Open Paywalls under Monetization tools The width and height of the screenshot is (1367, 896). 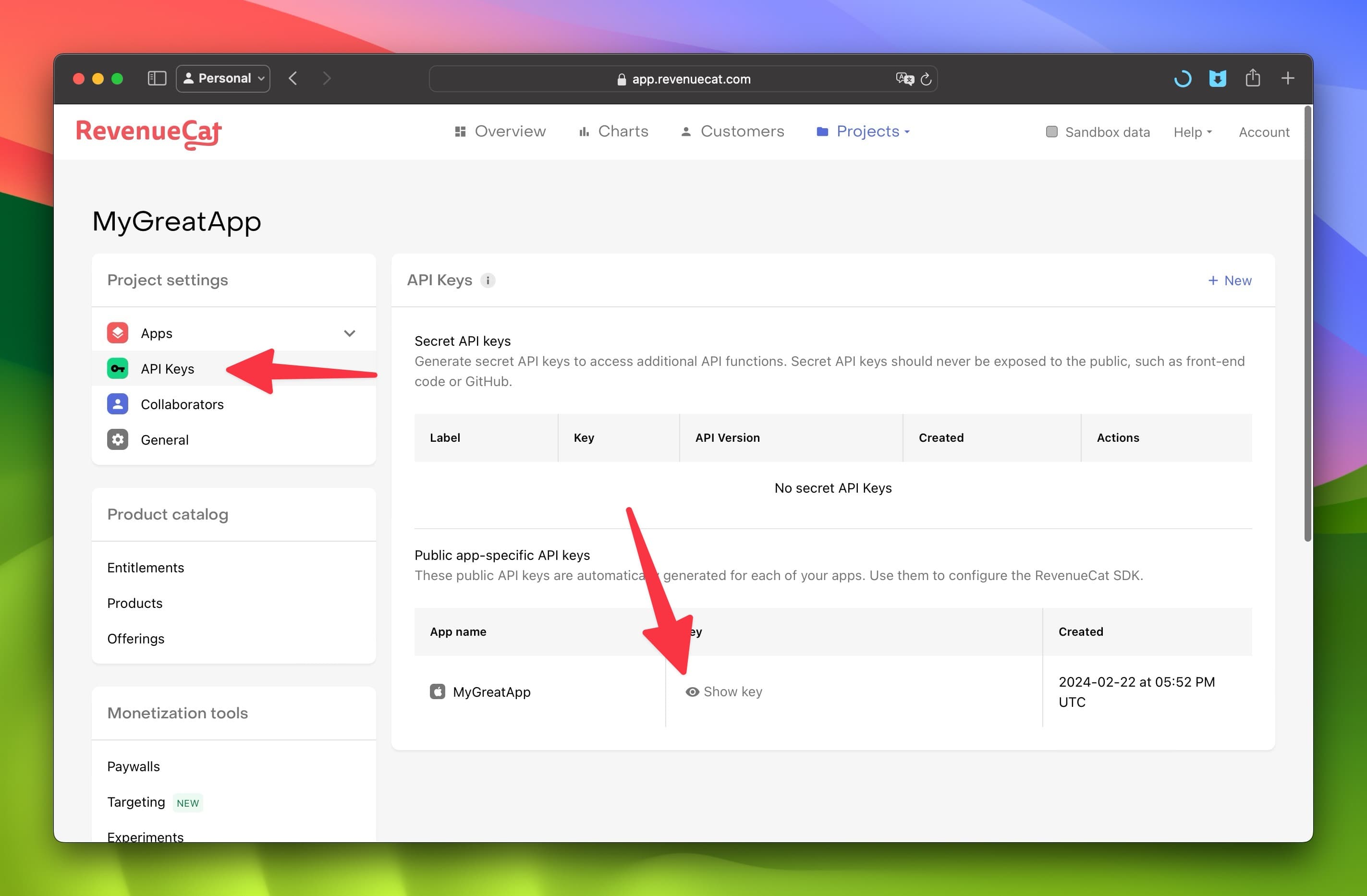[x=134, y=766]
